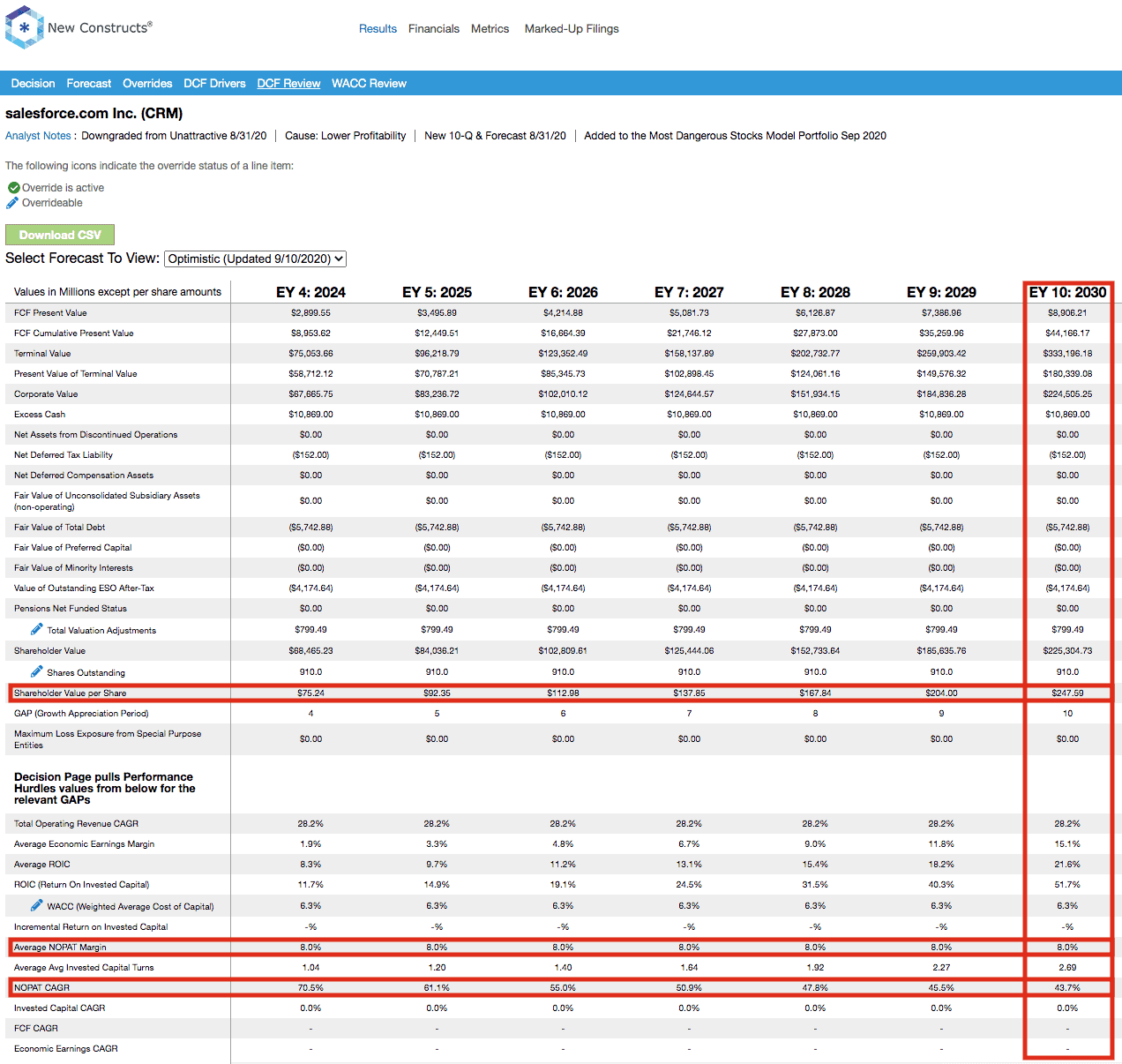
Task: Switch to the WACC Review tab
Action: tap(369, 84)
